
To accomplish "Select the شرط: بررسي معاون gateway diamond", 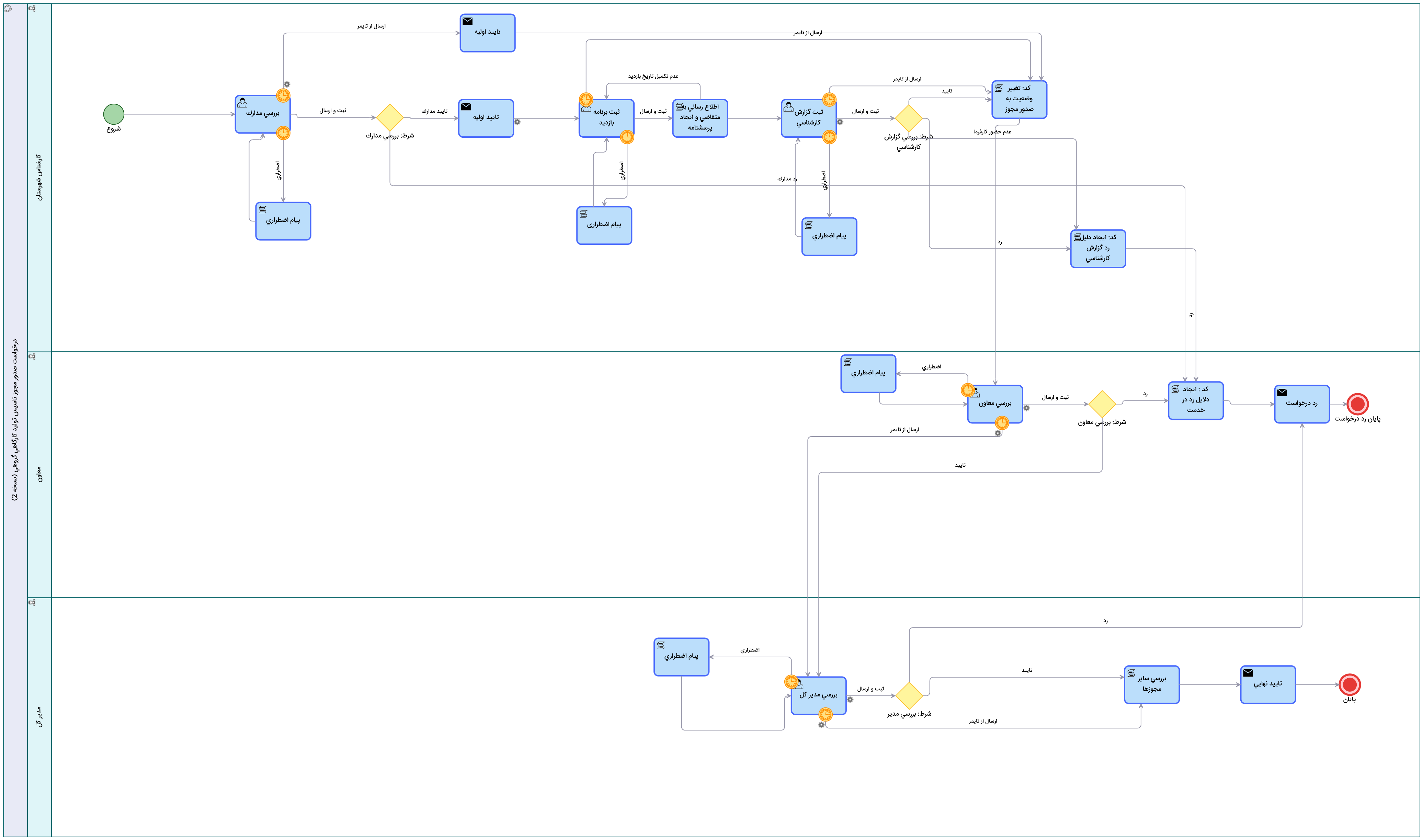I will 1102,404.
